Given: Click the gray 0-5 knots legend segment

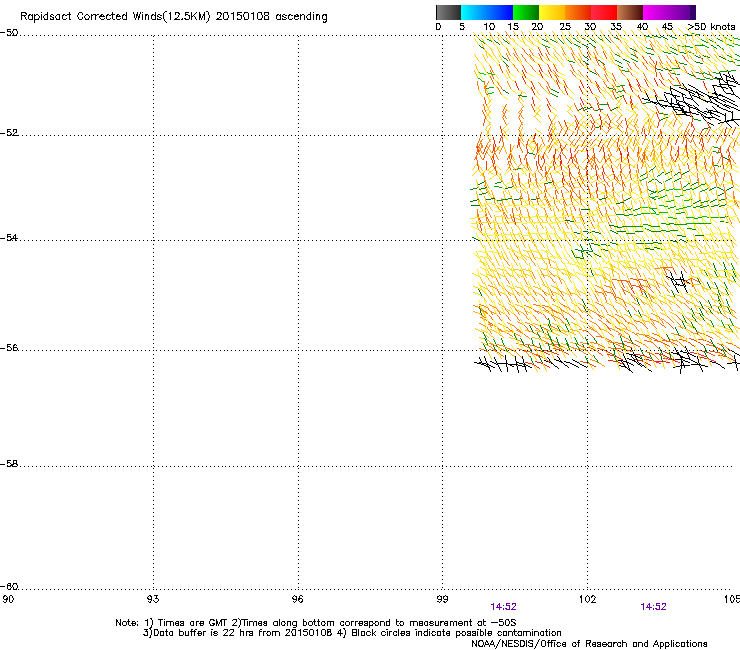Looking at the screenshot, I should point(448,12).
